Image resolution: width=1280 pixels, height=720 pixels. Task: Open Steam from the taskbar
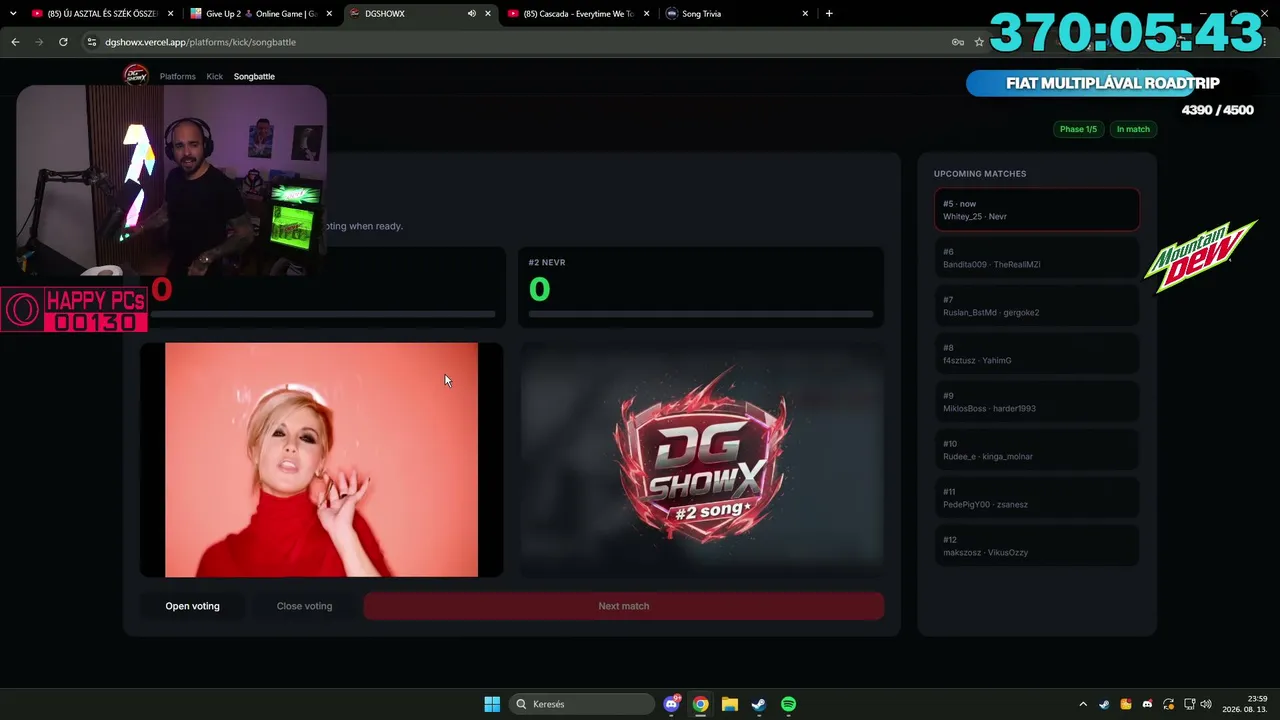(x=759, y=704)
